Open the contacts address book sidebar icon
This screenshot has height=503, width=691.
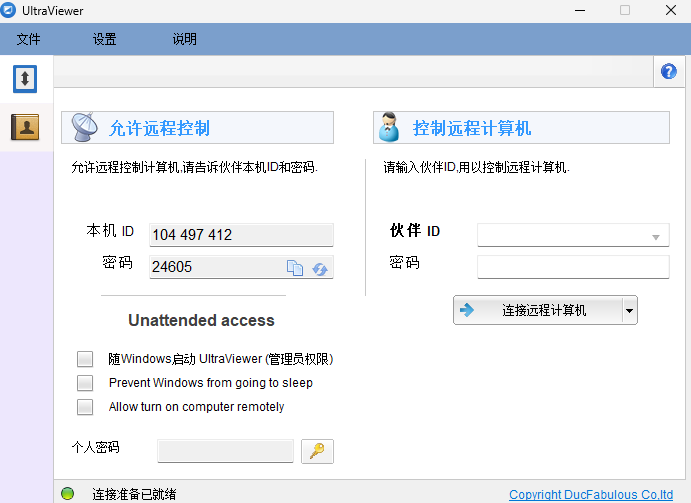[x=25, y=127]
